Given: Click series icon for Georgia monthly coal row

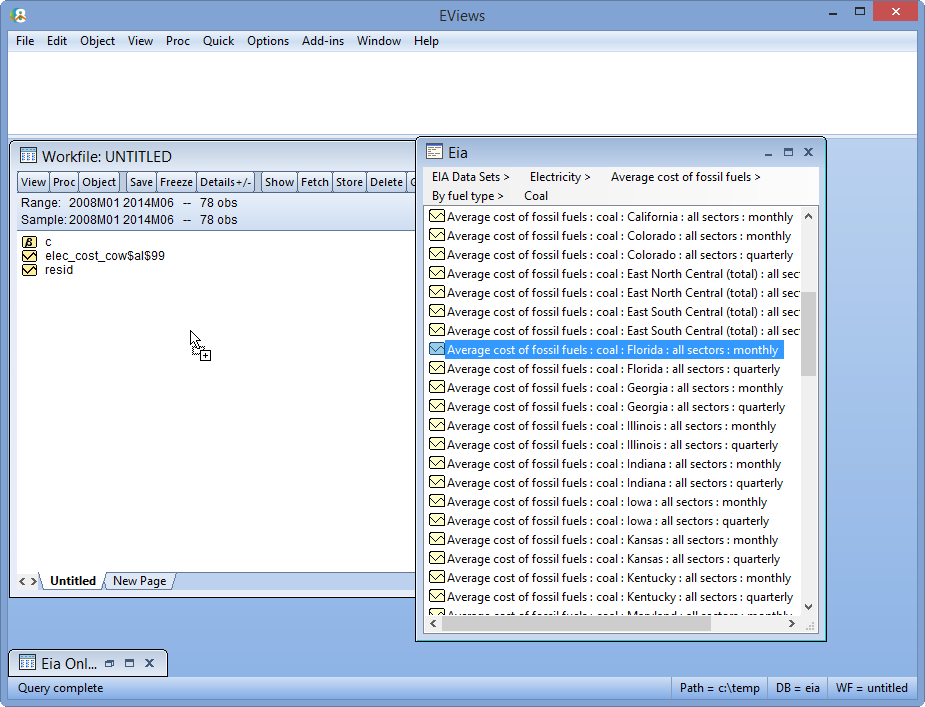Looking at the screenshot, I should pyautogui.click(x=436, y=388).
